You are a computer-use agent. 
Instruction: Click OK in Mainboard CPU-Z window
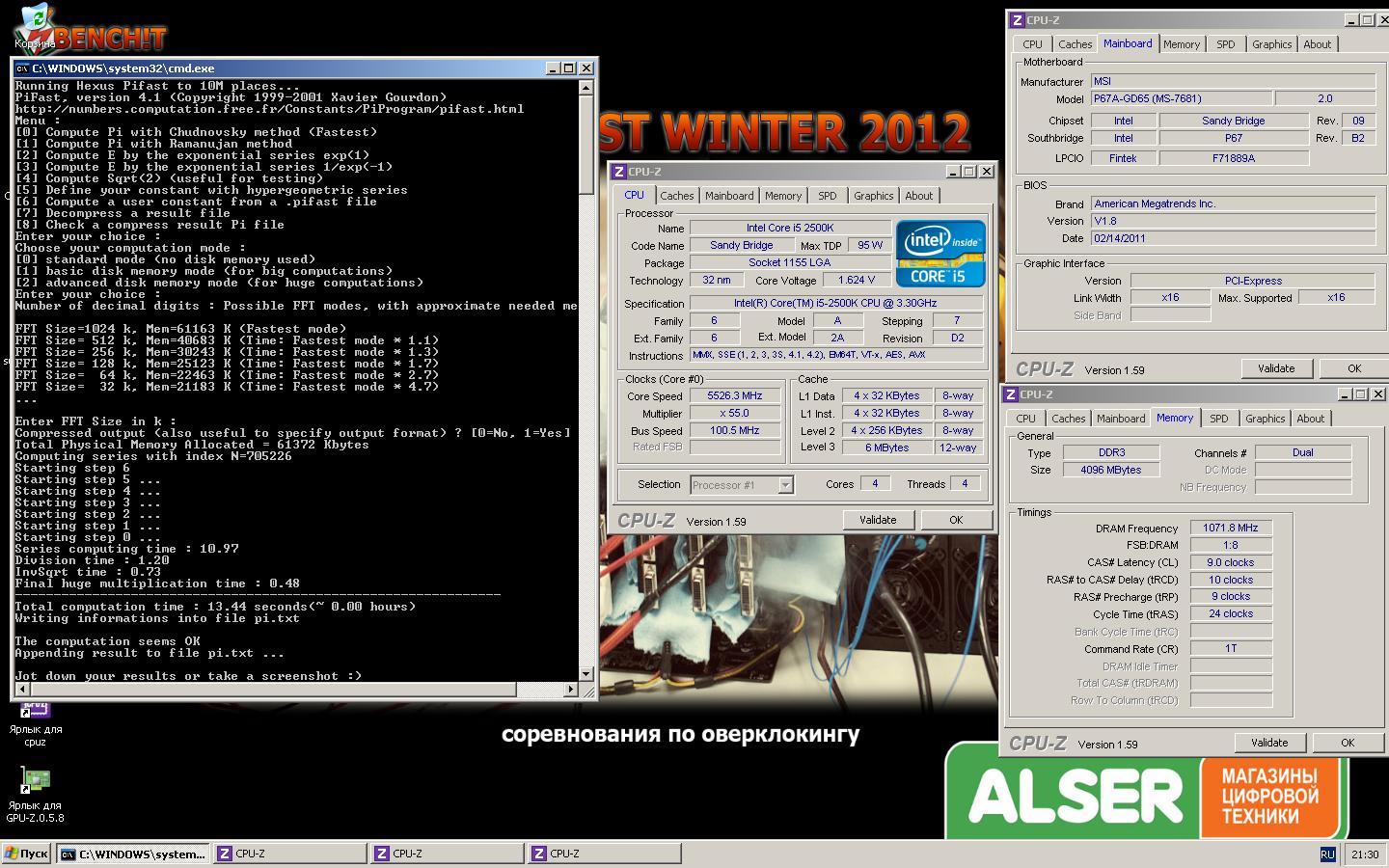pyautogui.click(x=1354, y=368)
